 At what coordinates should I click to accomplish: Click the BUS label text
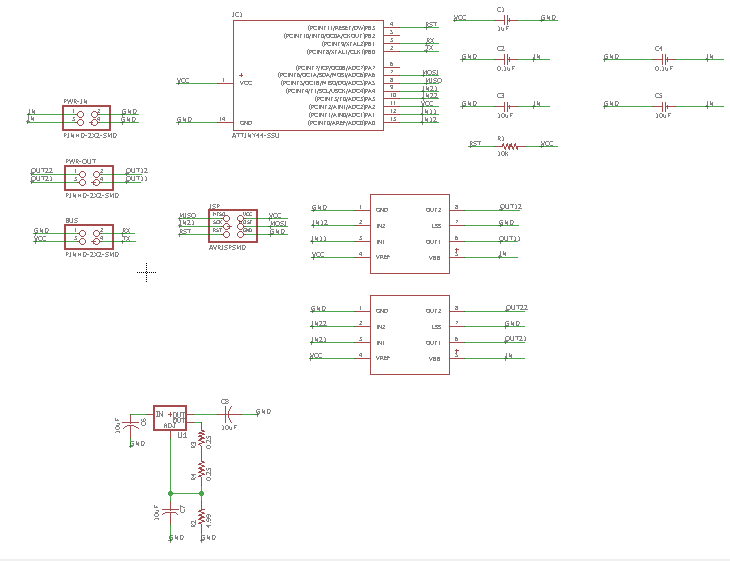tap(72, 220)
